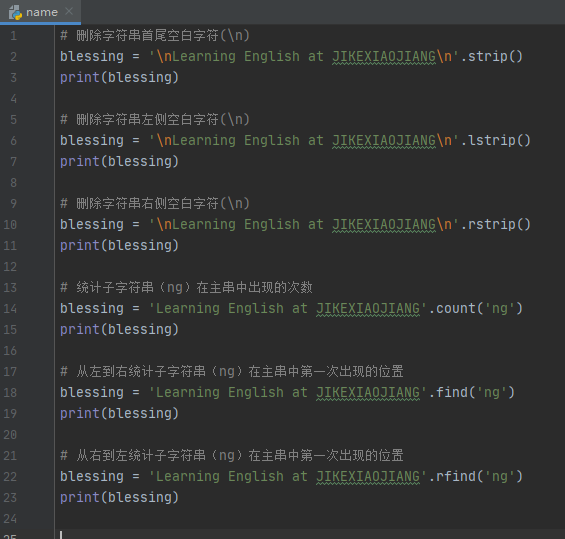The height and width of the screenshot is (539, 565).
Task: Click empty line 12 in the editor
Action: pyautogui.click(x=310, y=267)
